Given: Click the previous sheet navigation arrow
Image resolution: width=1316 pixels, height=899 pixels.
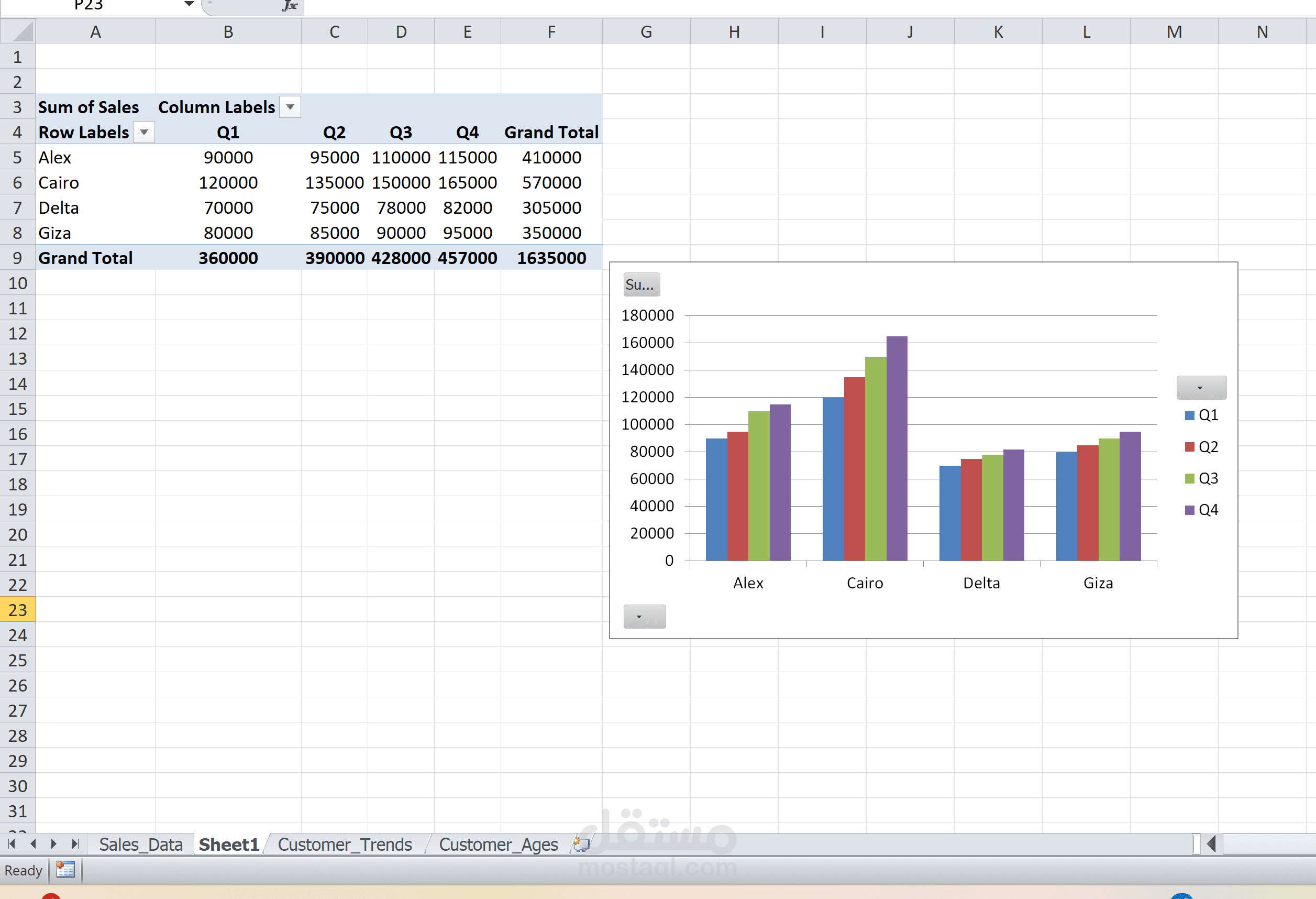Looking at the screenshot, I should tap(32, 844).
